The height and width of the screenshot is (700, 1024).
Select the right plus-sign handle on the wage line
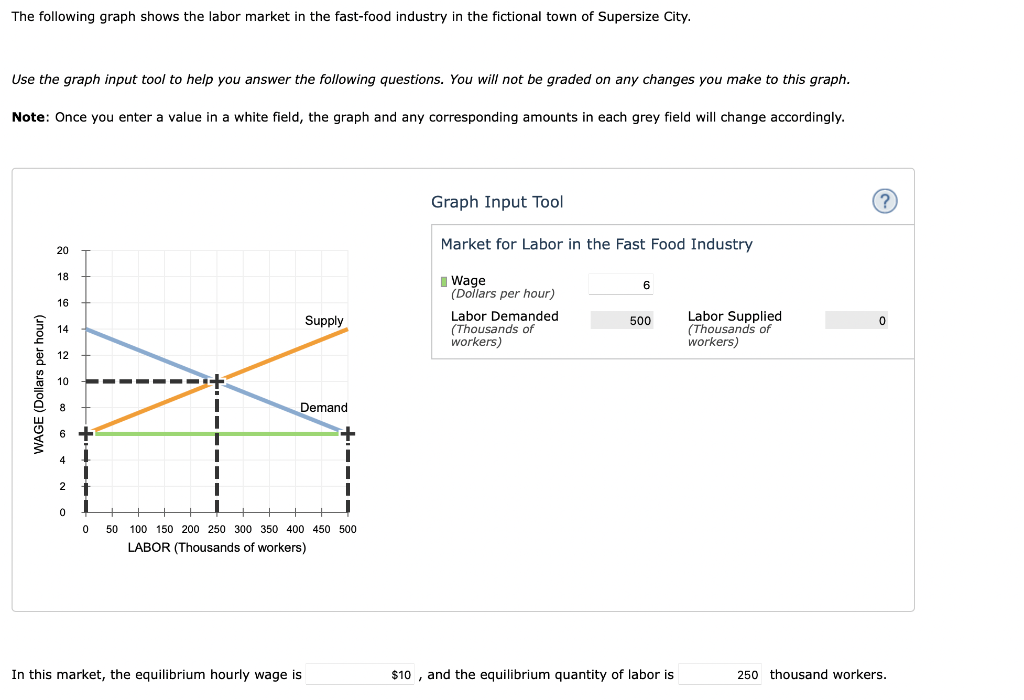347,431
